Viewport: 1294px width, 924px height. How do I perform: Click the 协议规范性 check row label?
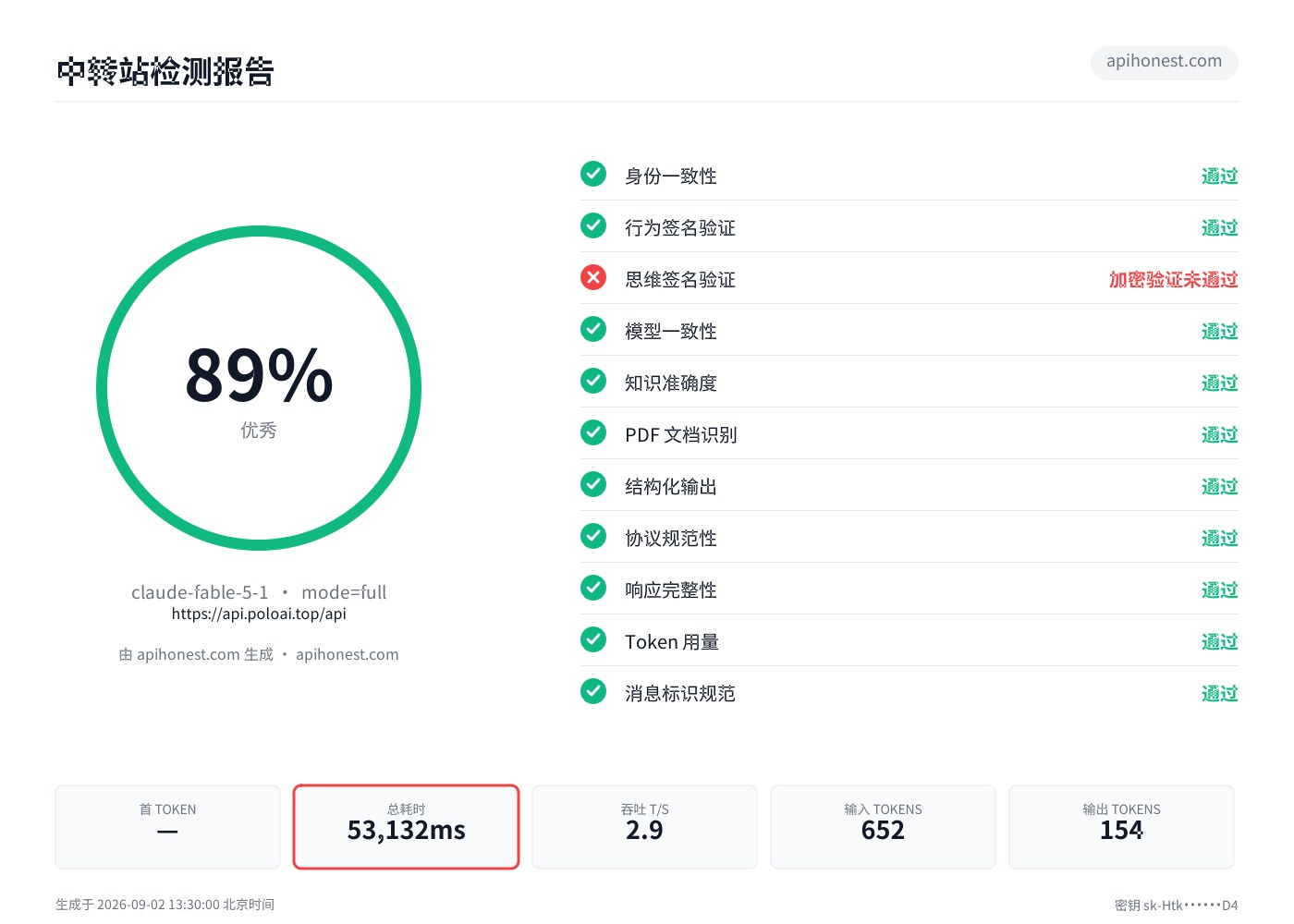(x=671, y=538)
